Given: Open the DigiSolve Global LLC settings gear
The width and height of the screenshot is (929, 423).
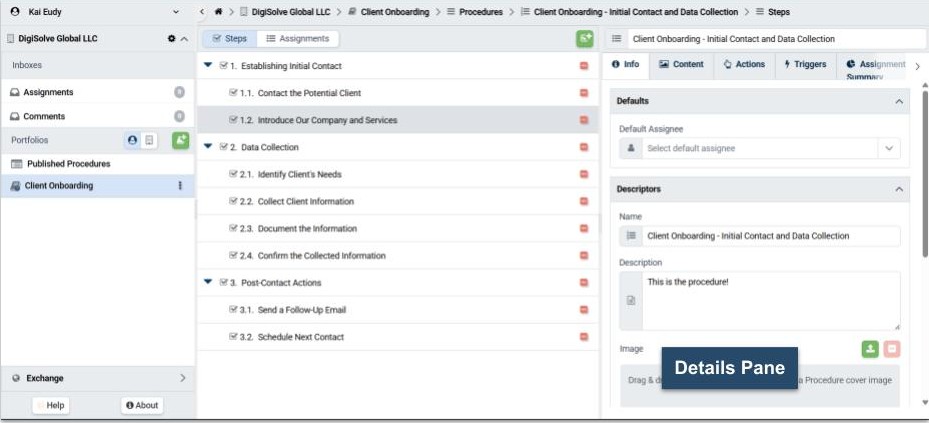Looking at the screenshot, I should pyautogui.click(x=171, y=38).
